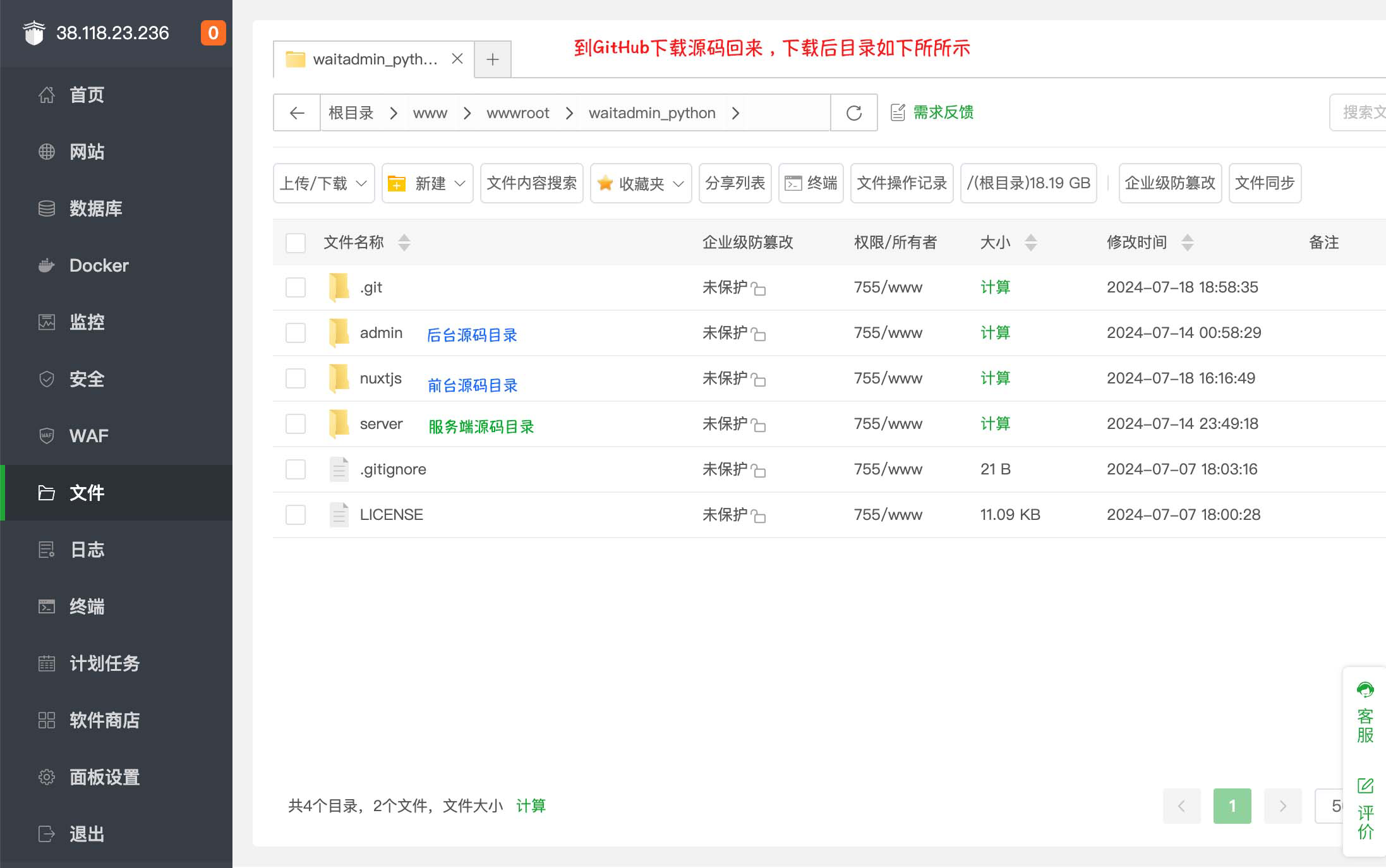Open the 网站 menu label in sidebar
Screen dimensions: 1386x868
pos(87,152)
